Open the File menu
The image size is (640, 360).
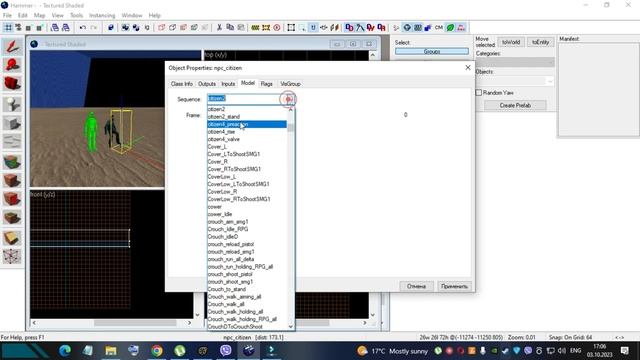coord(7,16)
